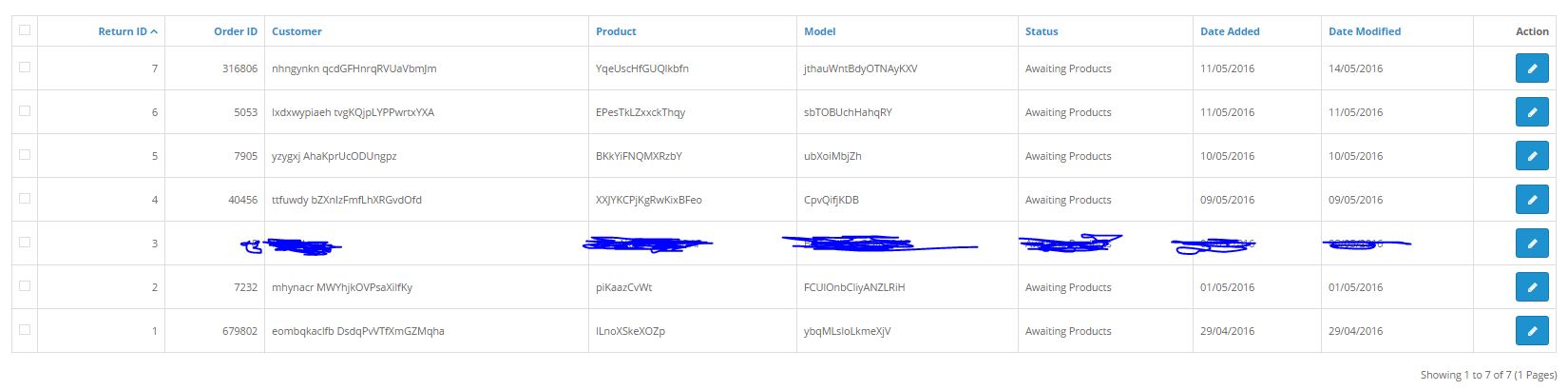Image resolution: width=1568 pixels, height=390 pixels.
Task: Edit return ID 5 with pencil button
Action: coord(1532,156)
